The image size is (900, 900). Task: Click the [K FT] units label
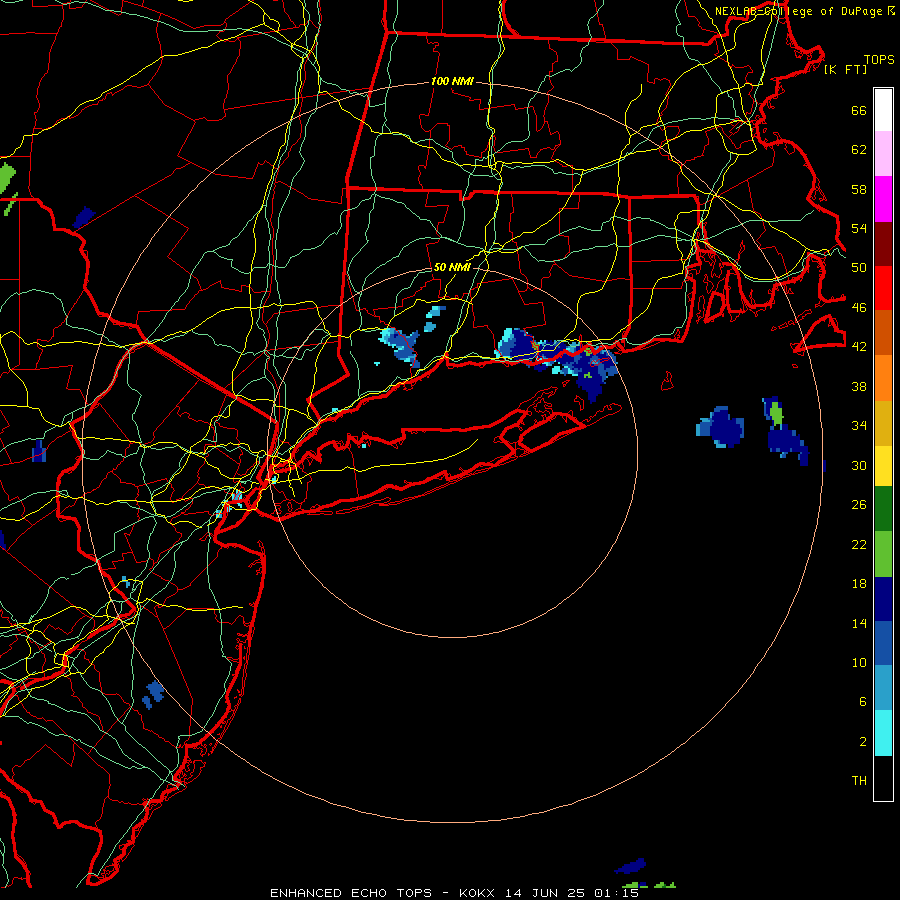pos(845,69)
